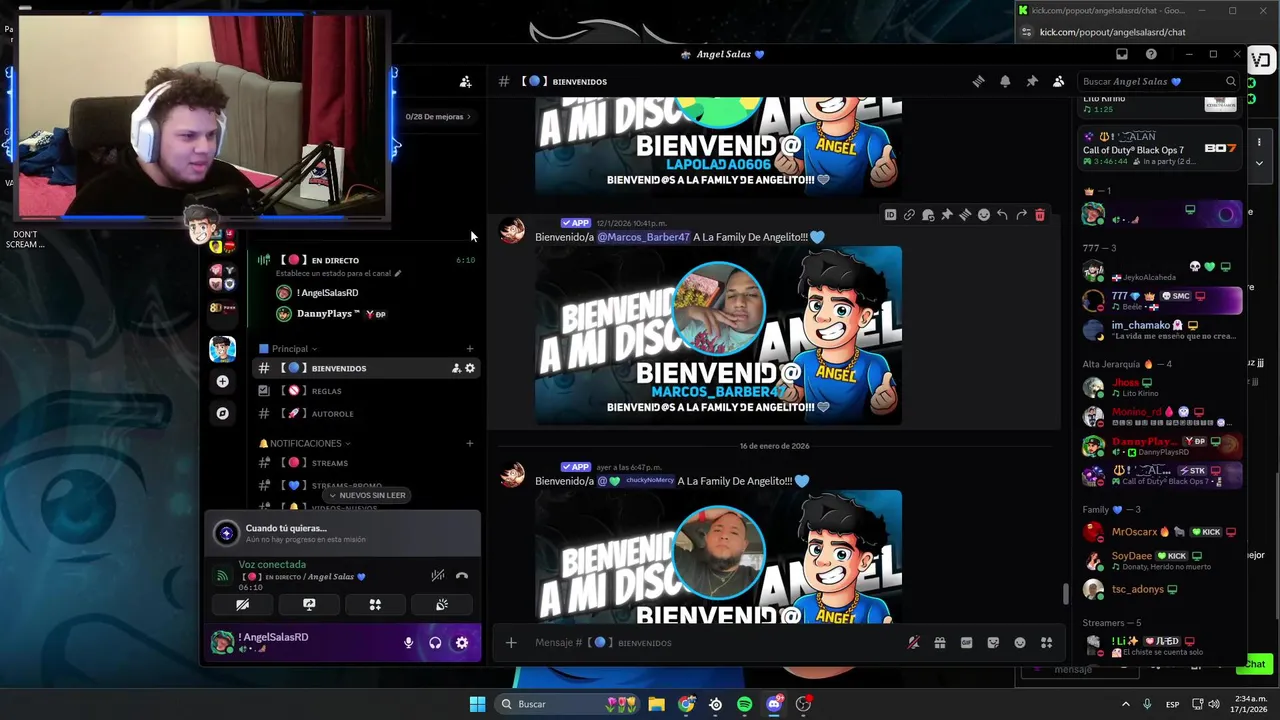
Task: Open member MrOscarx in member list
Action: (1160, 532)
